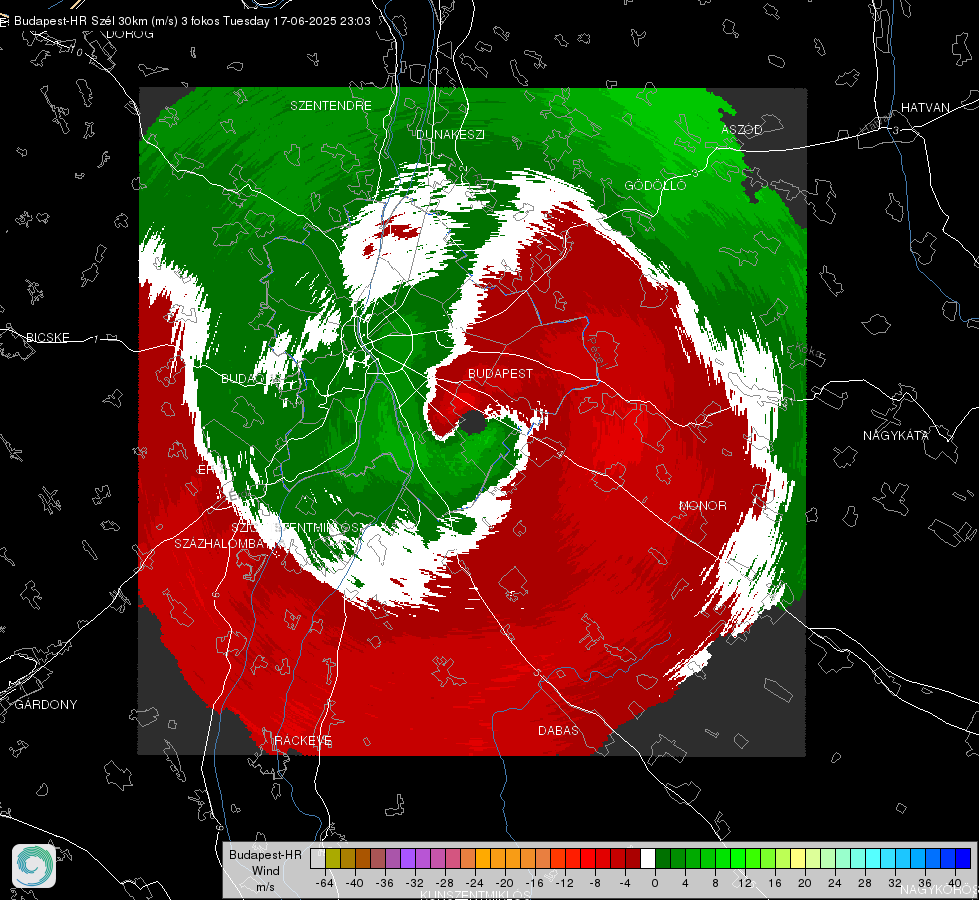Viewport: 979px width, 900px height.
Task: Click the -36 legend value
Action: (385, 883)
